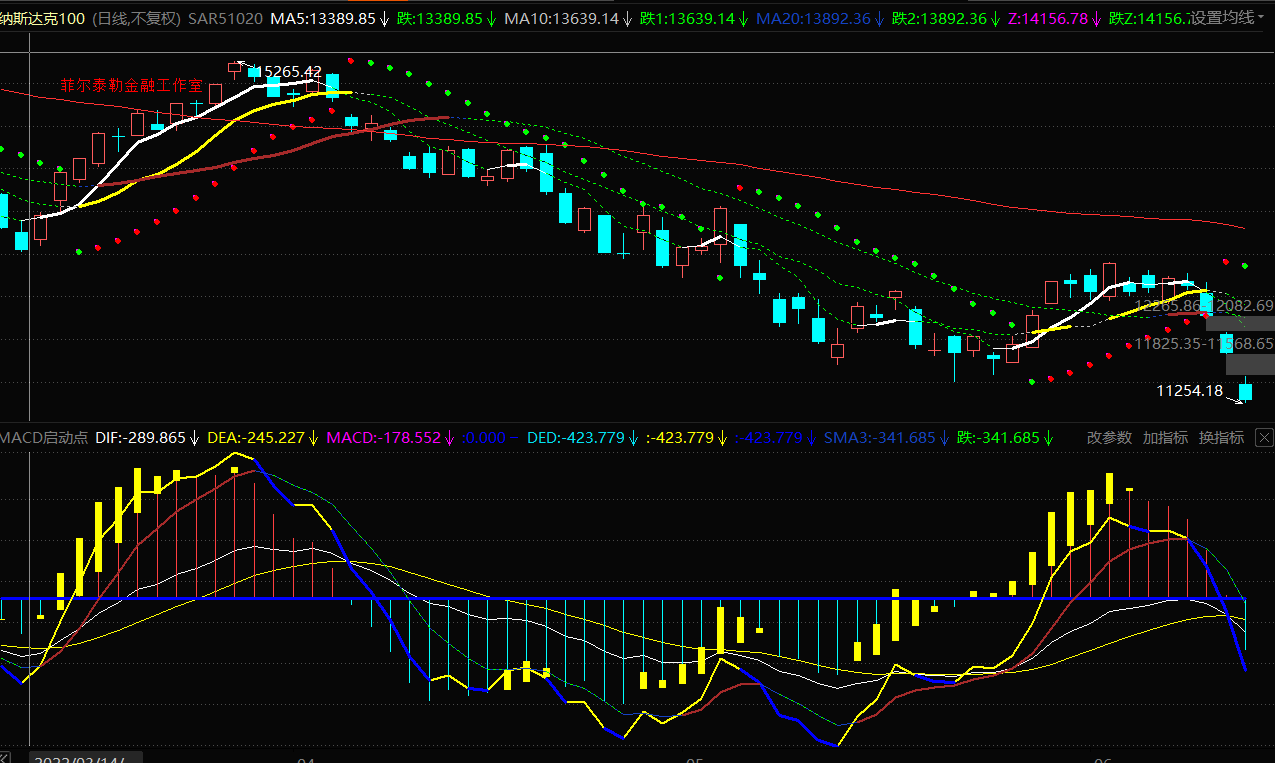Click the 加指标 button

point(1165,438)
